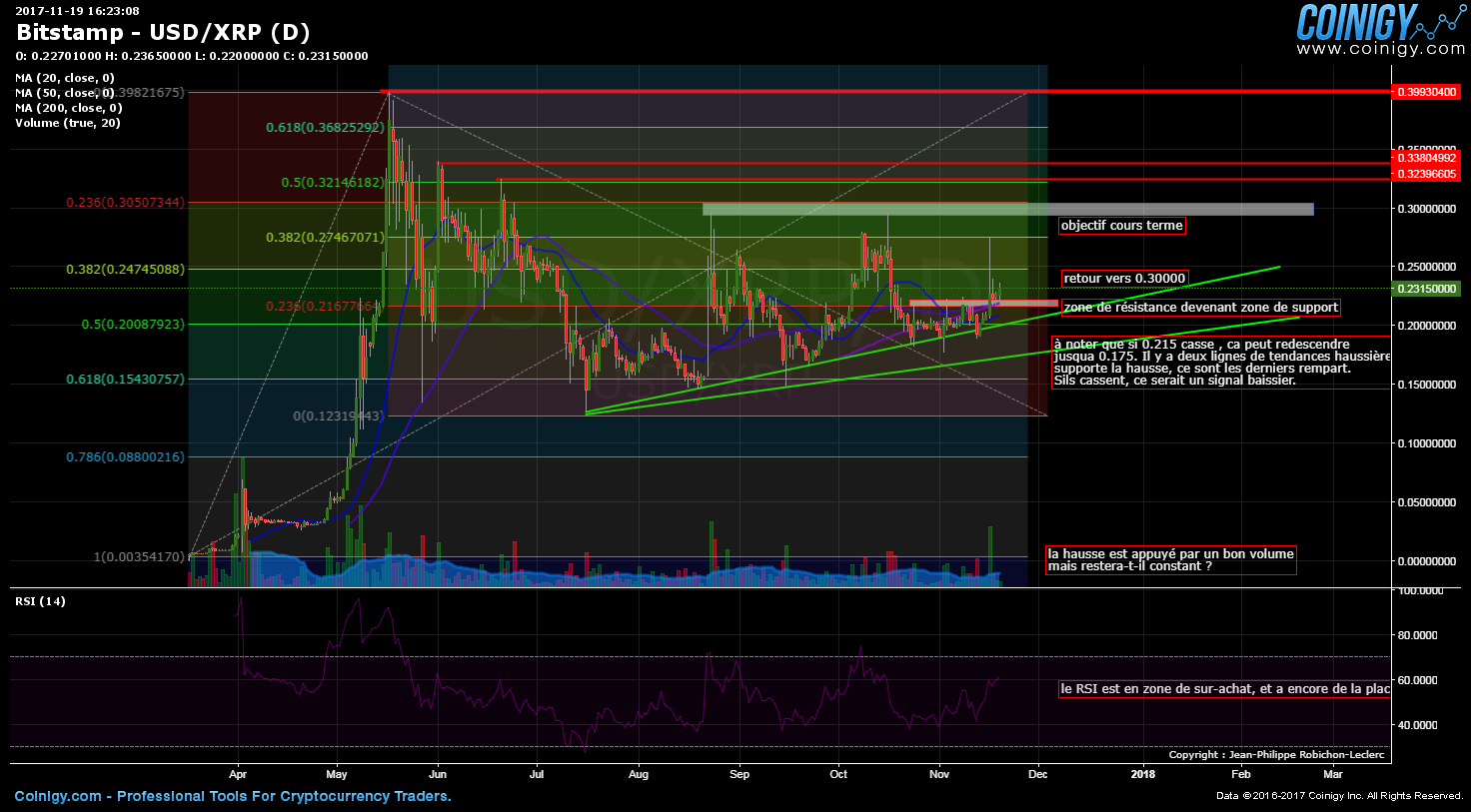This screenshot has height=812, width=1471.
Task: Click Fibonacci label 0.5(0.32146182)
Action: pyautogui.click(x=333, y=183)
